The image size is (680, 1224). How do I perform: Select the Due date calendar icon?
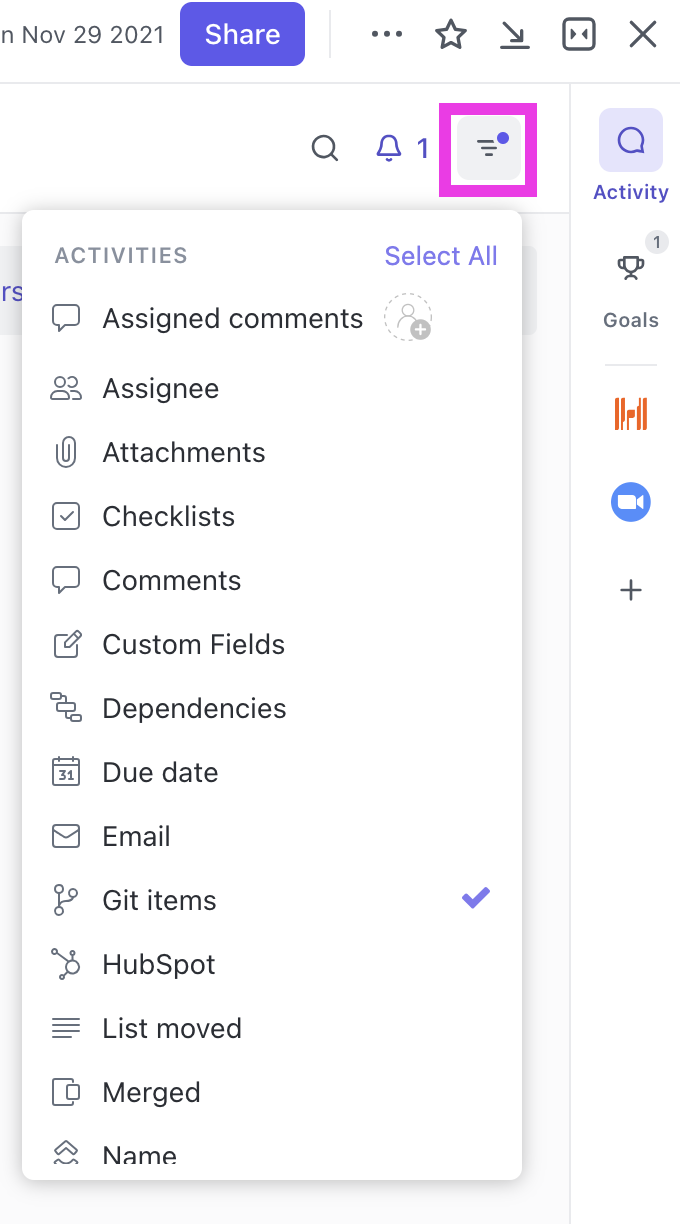click(66, 771)
